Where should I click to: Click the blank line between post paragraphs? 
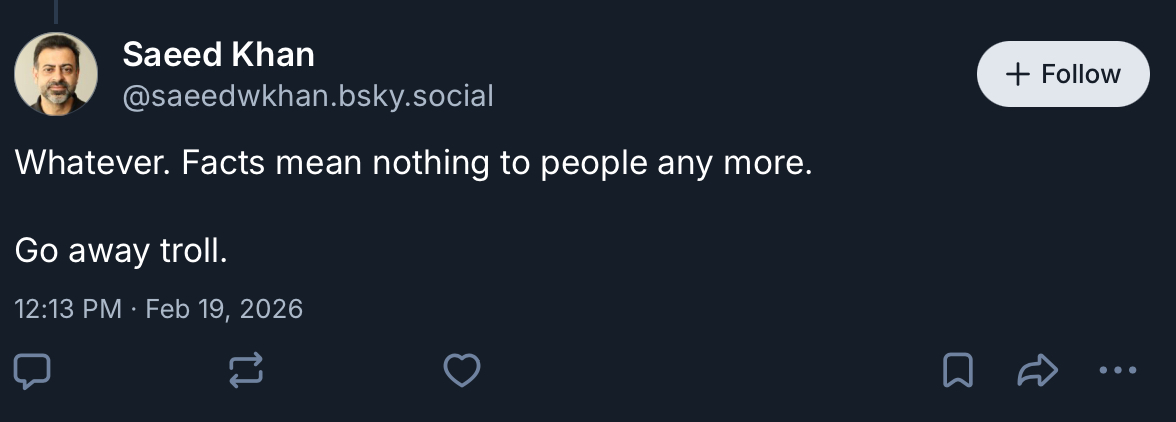point(300,207)
